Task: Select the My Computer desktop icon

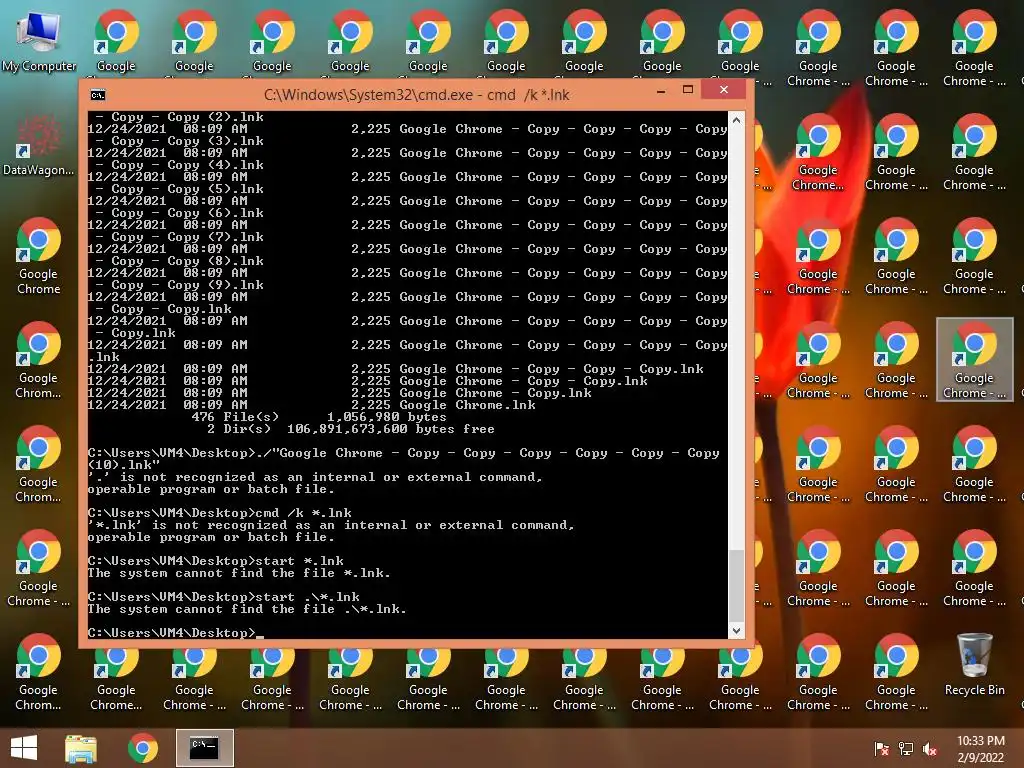Action: coord(39,42)
